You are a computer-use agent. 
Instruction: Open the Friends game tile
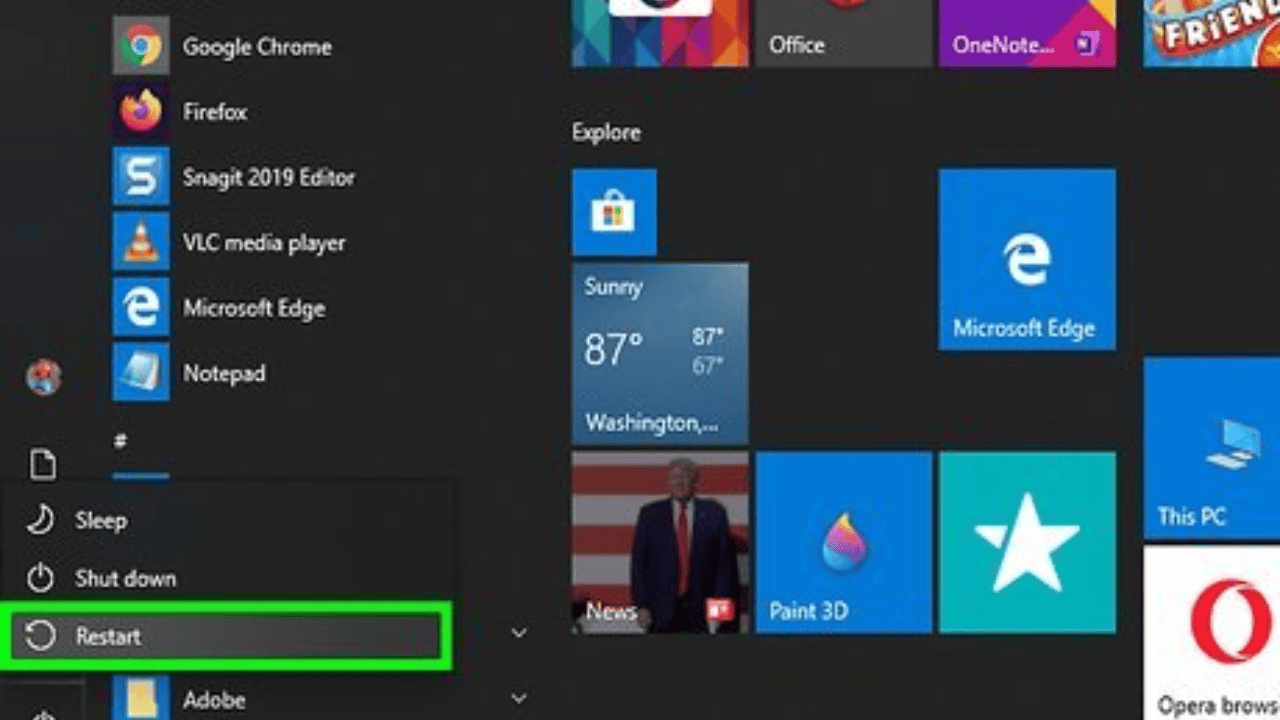[x=1212, y=33]
